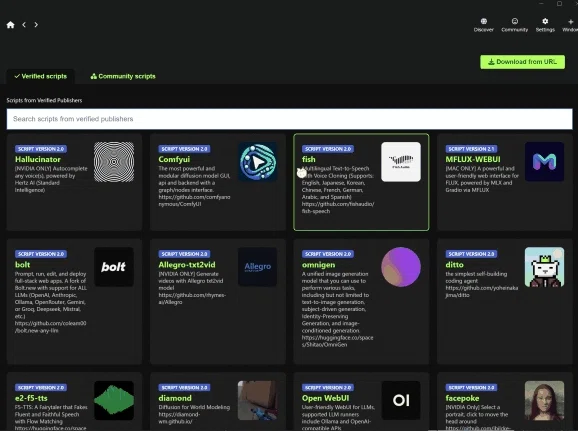This screenshot has height=431, width=578.
Task: Switch to the Verified scripts tab
Action: click(41, 76)
